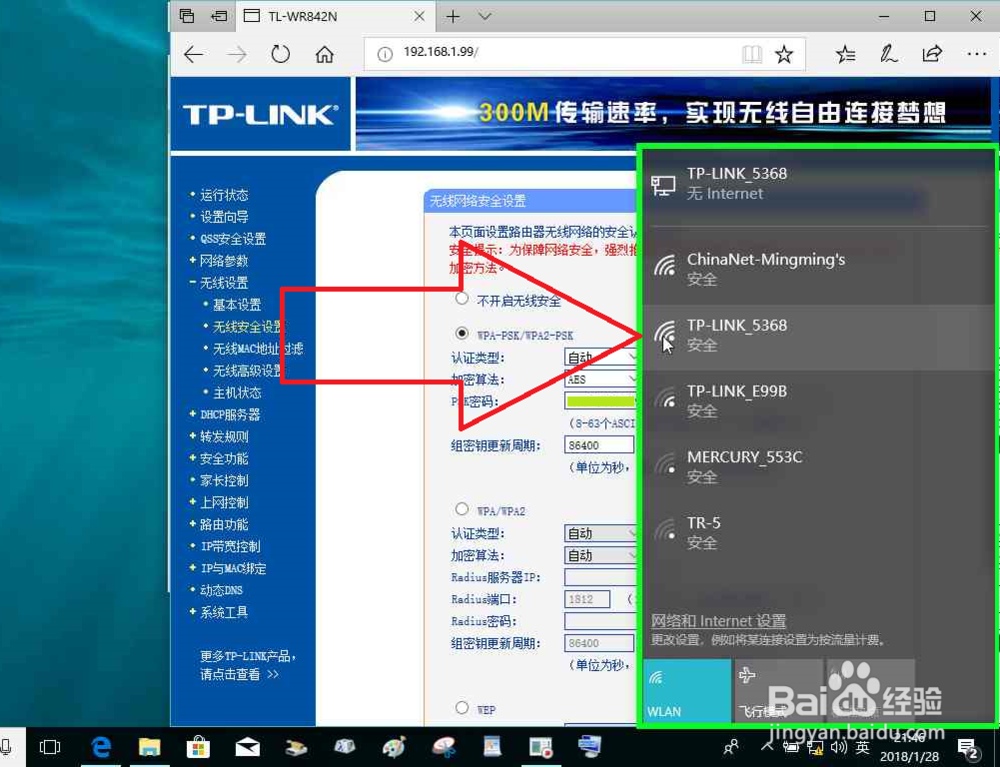Screen dimensions: 1000x767
Task: Click the browser forward arrow
Action: coord(237,55)
